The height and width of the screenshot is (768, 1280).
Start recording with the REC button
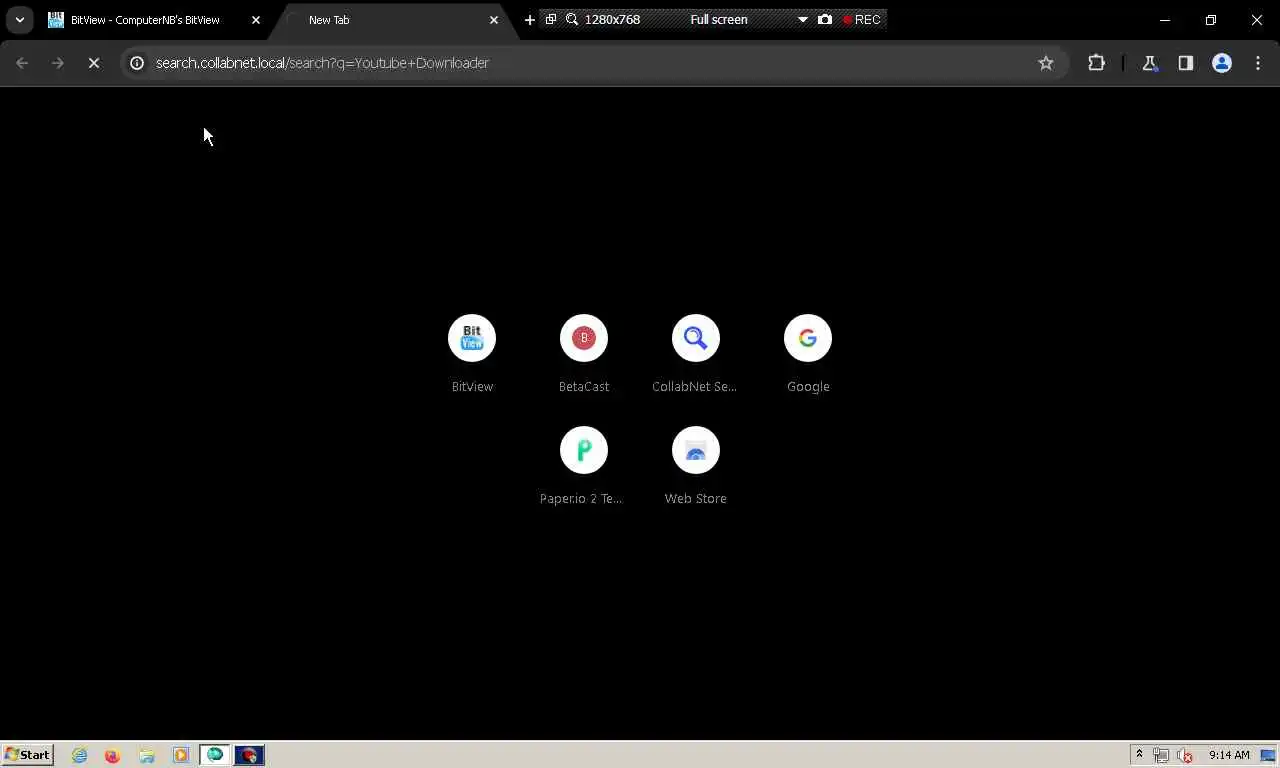tap(862, 19)
